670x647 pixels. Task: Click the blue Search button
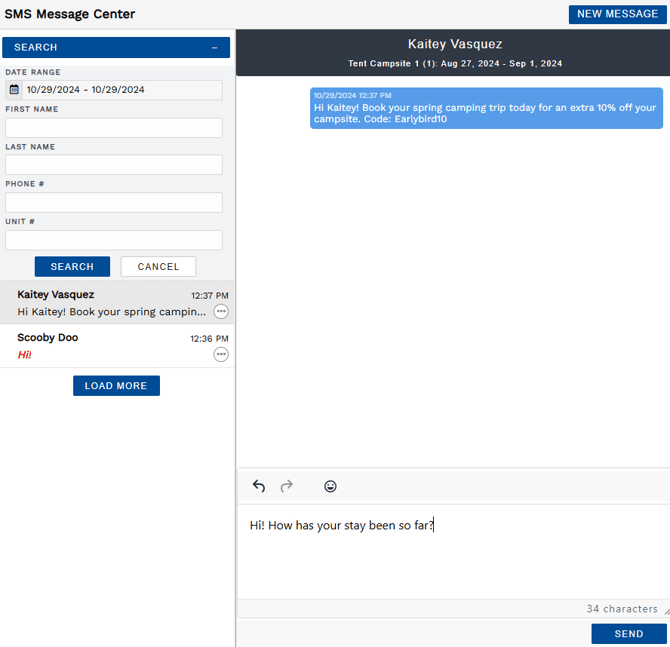coord(72,267)
